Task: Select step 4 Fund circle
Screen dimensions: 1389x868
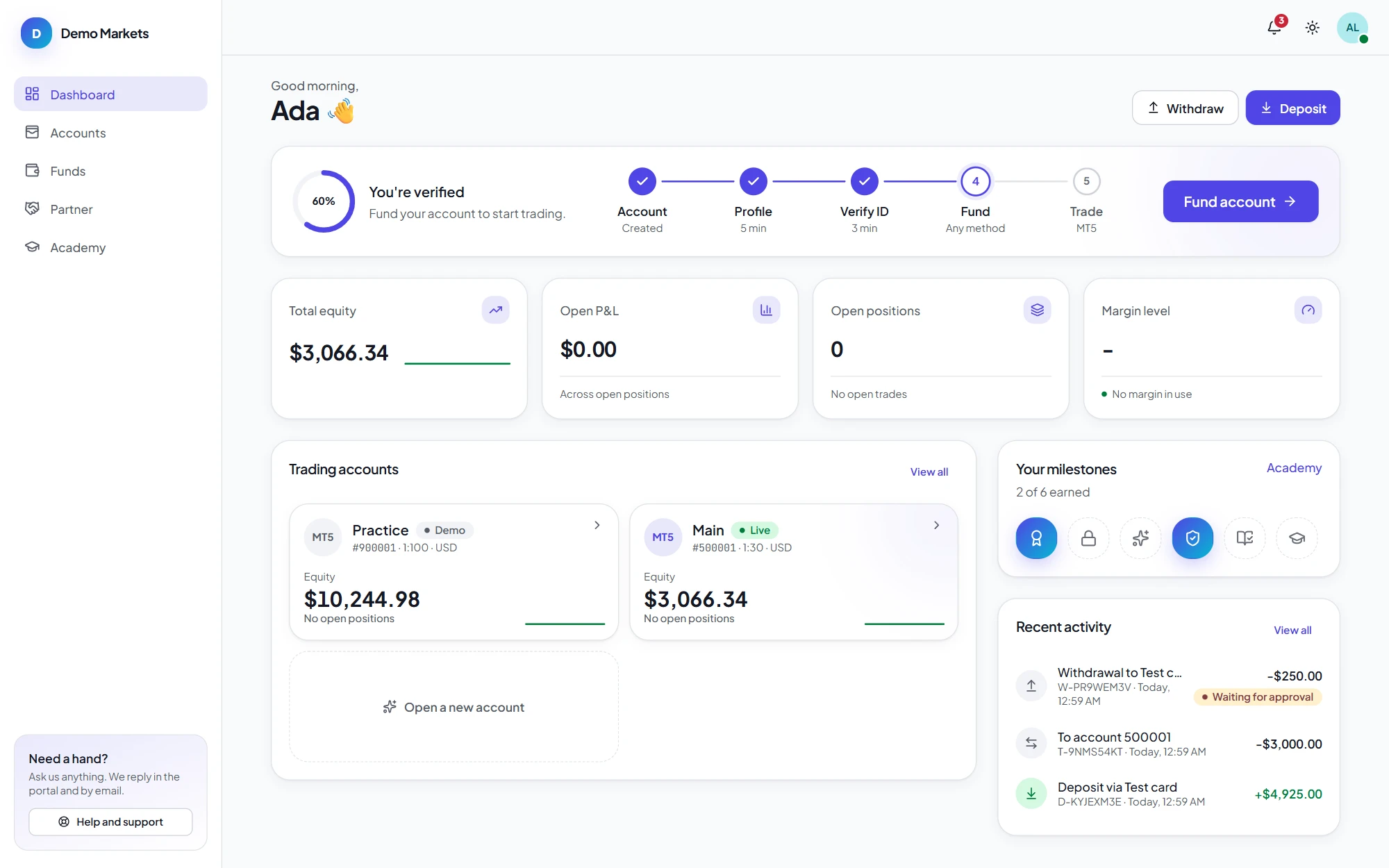Action: pos(975,182)
